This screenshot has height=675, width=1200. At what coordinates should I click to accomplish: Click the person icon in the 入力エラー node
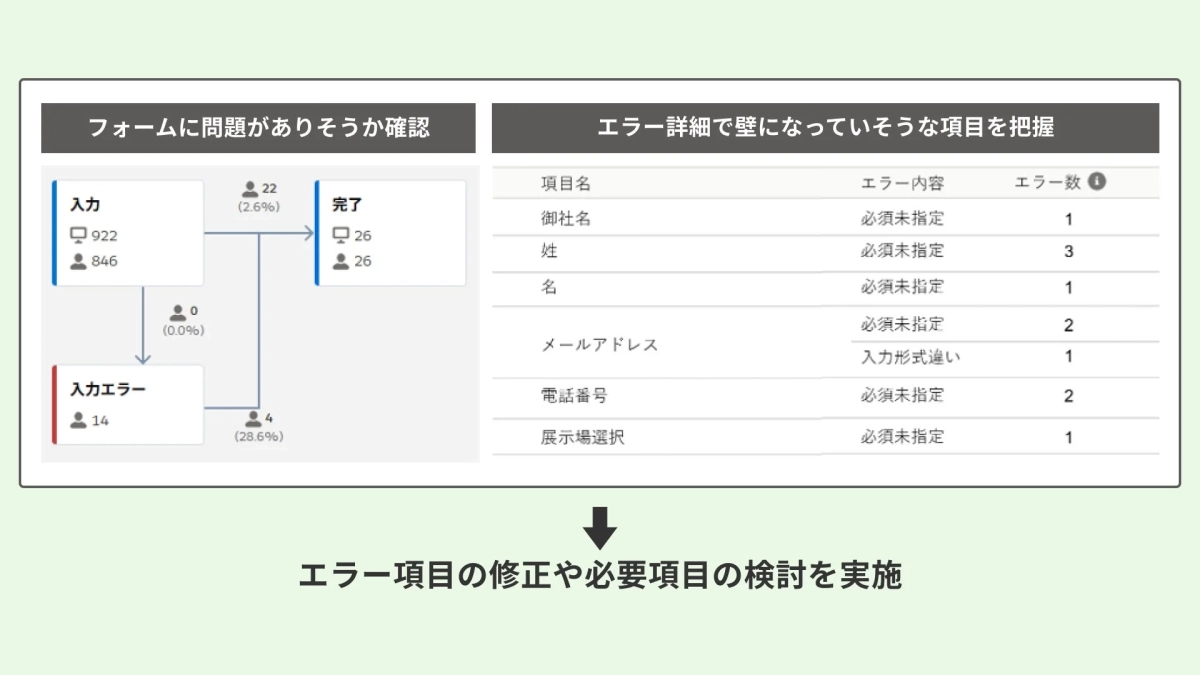pos(81,422)
